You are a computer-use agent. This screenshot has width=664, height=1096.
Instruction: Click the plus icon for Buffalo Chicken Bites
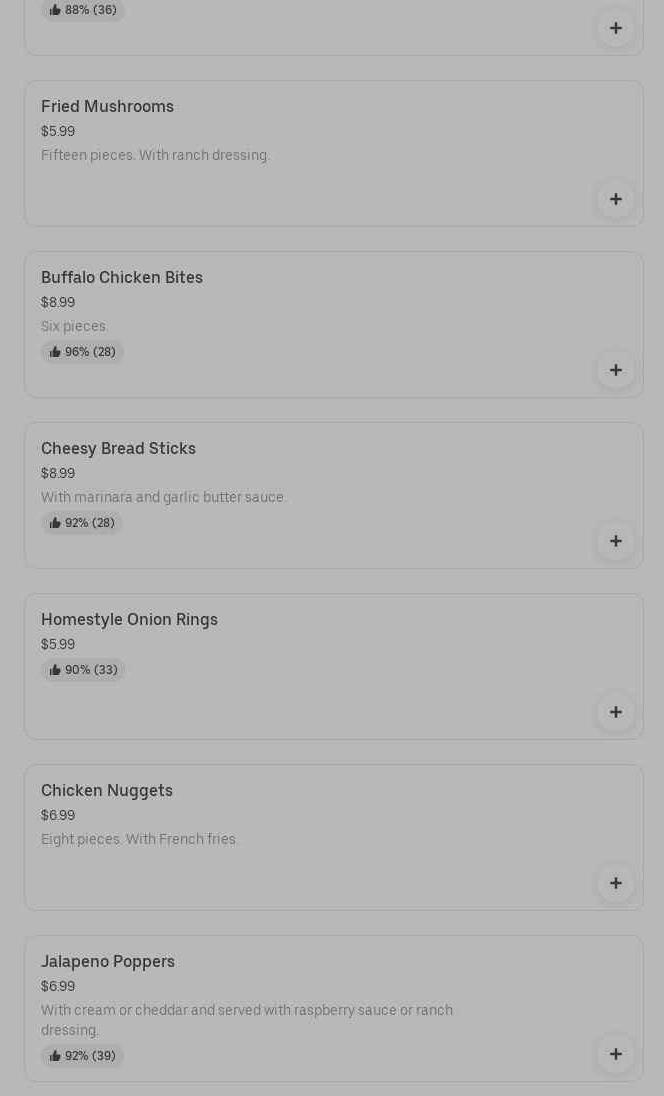tap(615, 370)
